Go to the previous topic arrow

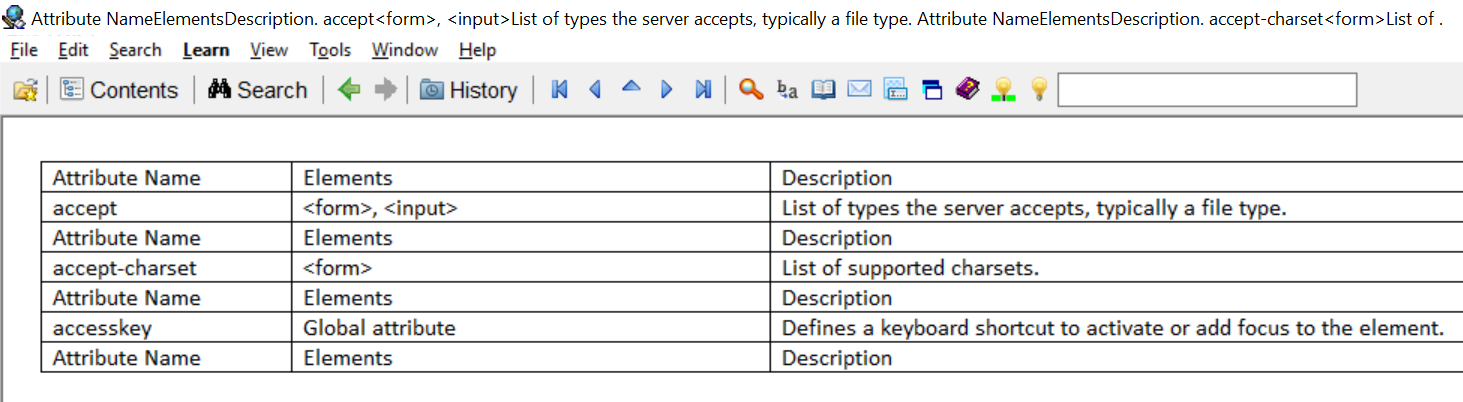[x=595, y=90]
